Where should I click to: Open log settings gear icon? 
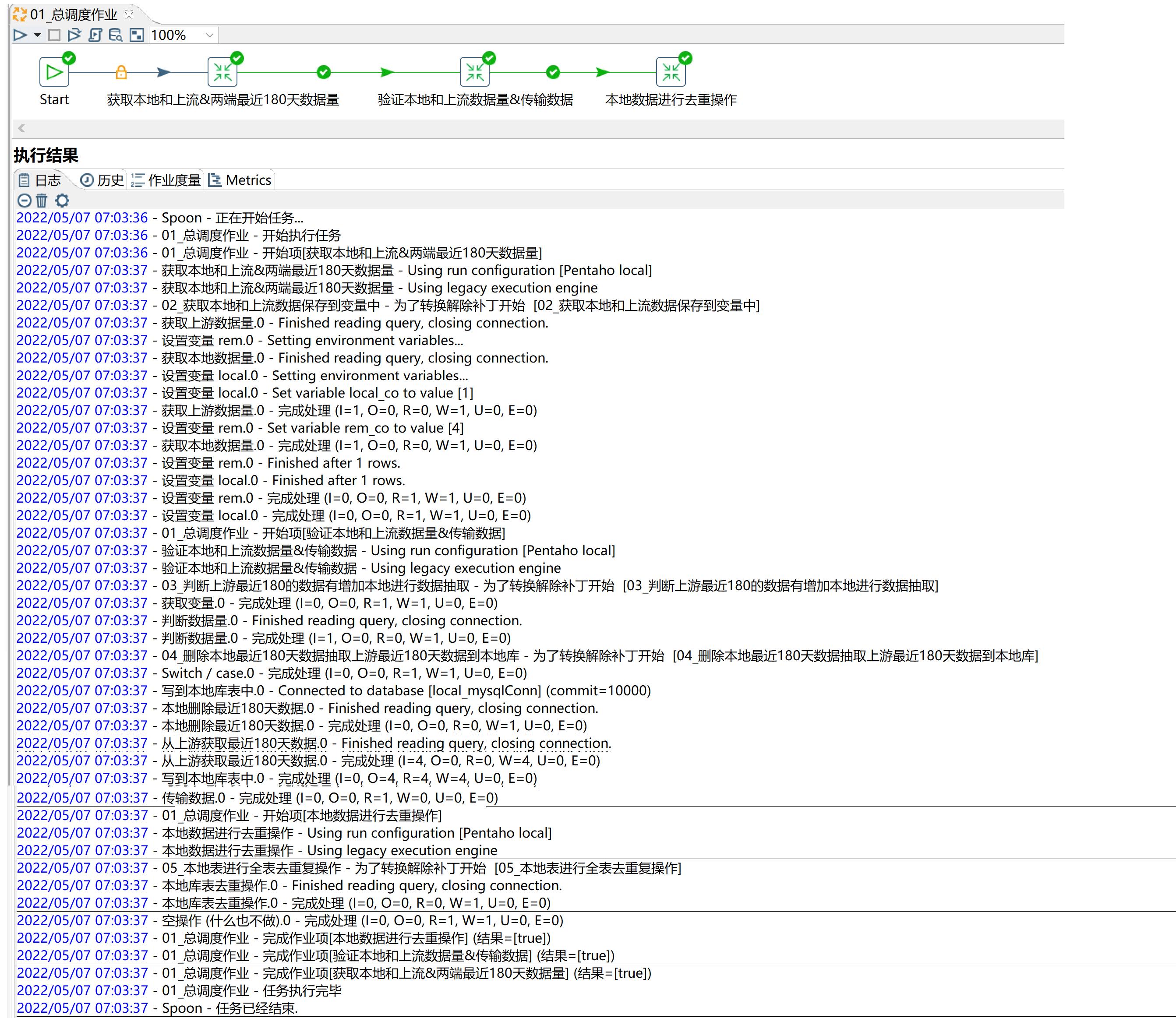(62, 200)
